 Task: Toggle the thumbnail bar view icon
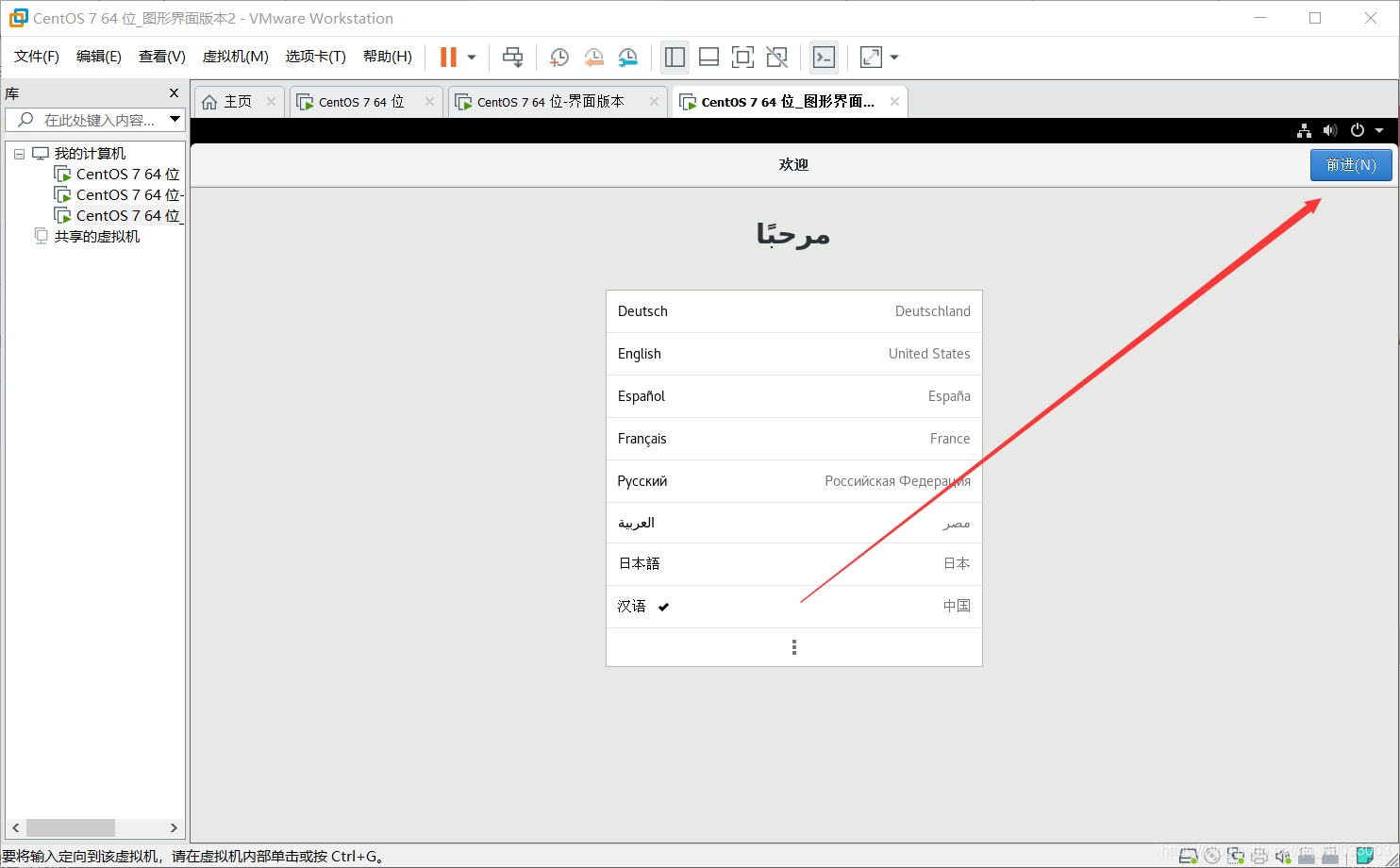(708, 58)
